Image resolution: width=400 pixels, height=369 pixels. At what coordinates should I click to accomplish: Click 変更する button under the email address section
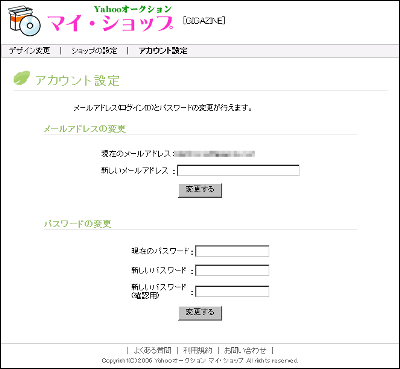[x=200, y=190]
